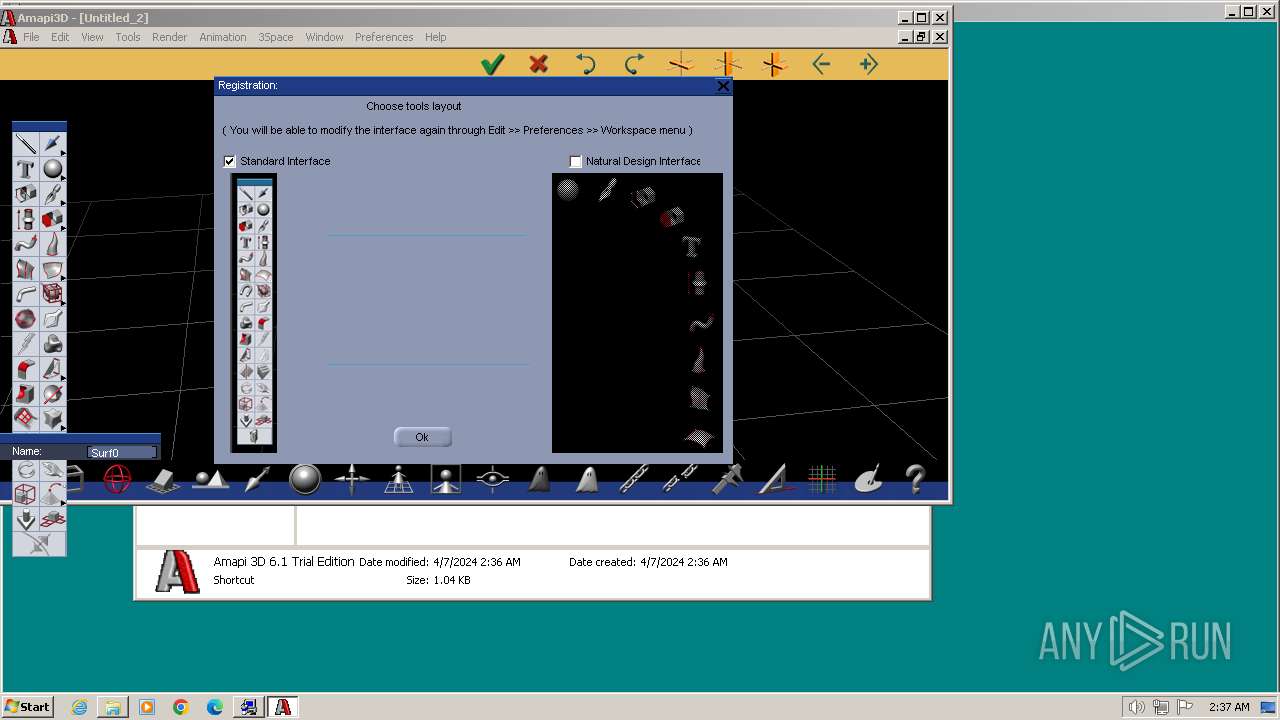Viewport: 1280px width, 720px height.
Task: Click the dark ghost icon in bottom bar
Action: click(539, 480)
